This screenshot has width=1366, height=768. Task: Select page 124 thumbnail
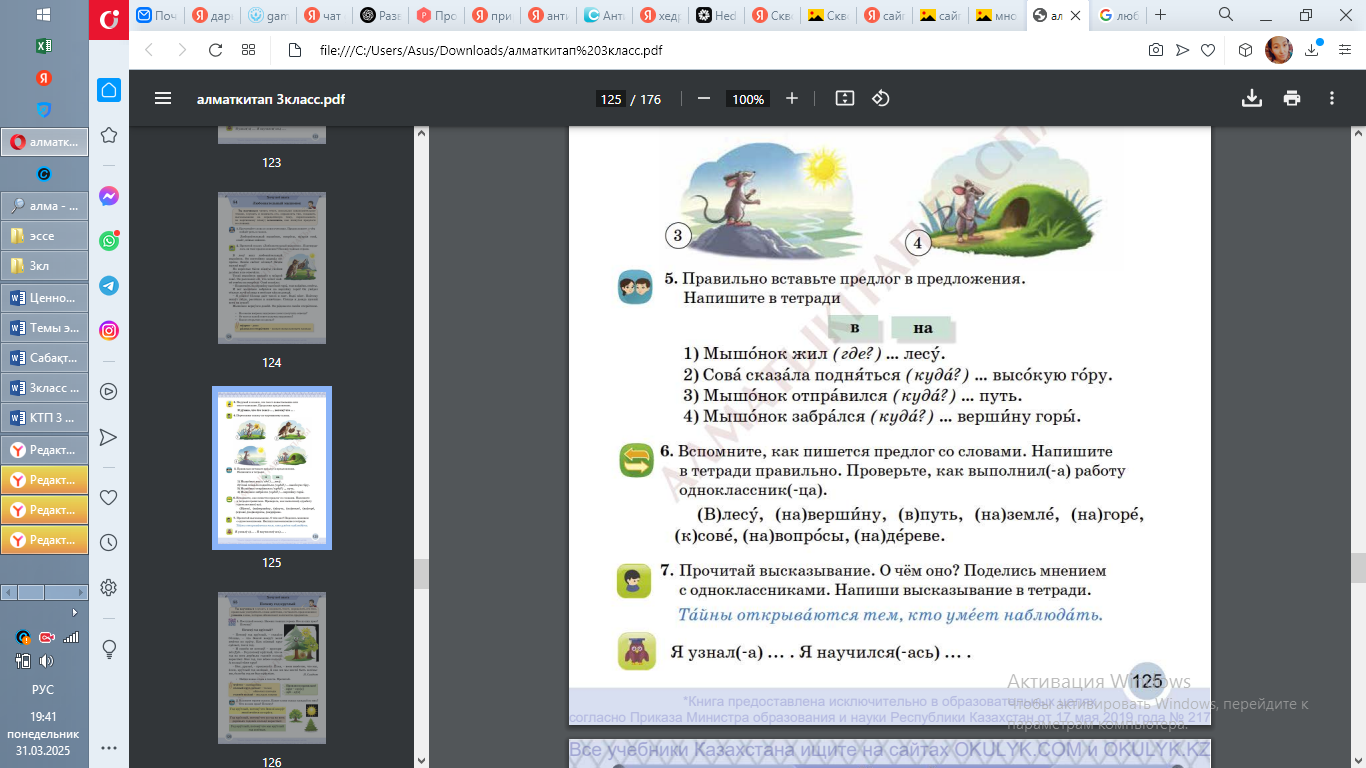[x=272, y=268]
